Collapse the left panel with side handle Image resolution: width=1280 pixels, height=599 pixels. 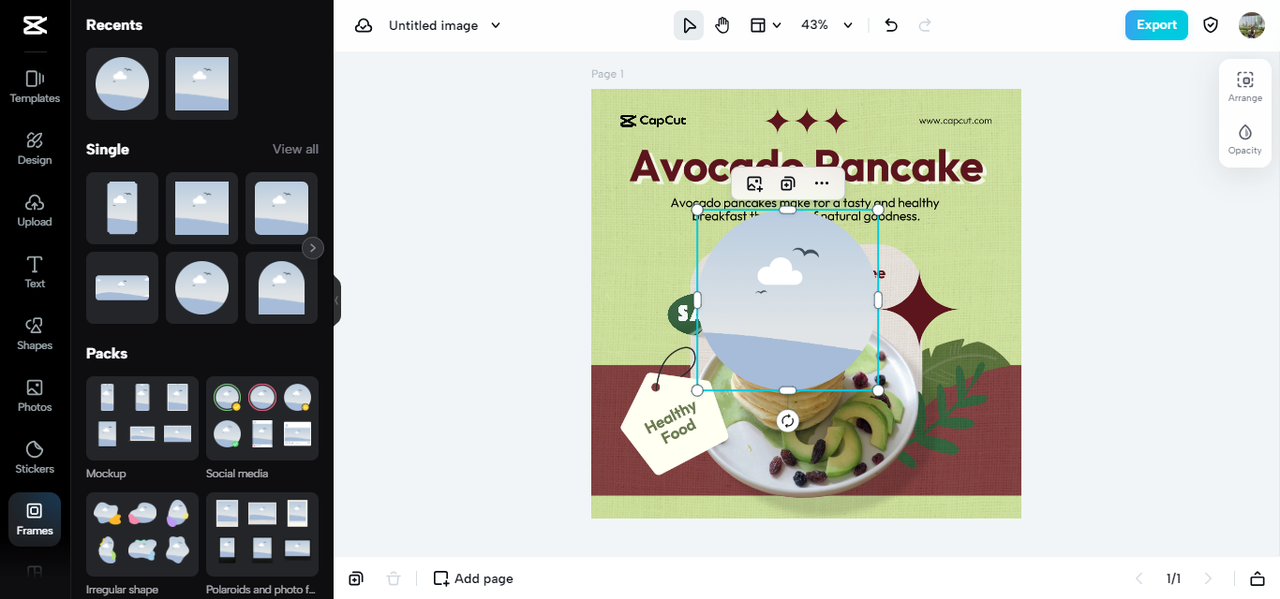coord(337,300)
